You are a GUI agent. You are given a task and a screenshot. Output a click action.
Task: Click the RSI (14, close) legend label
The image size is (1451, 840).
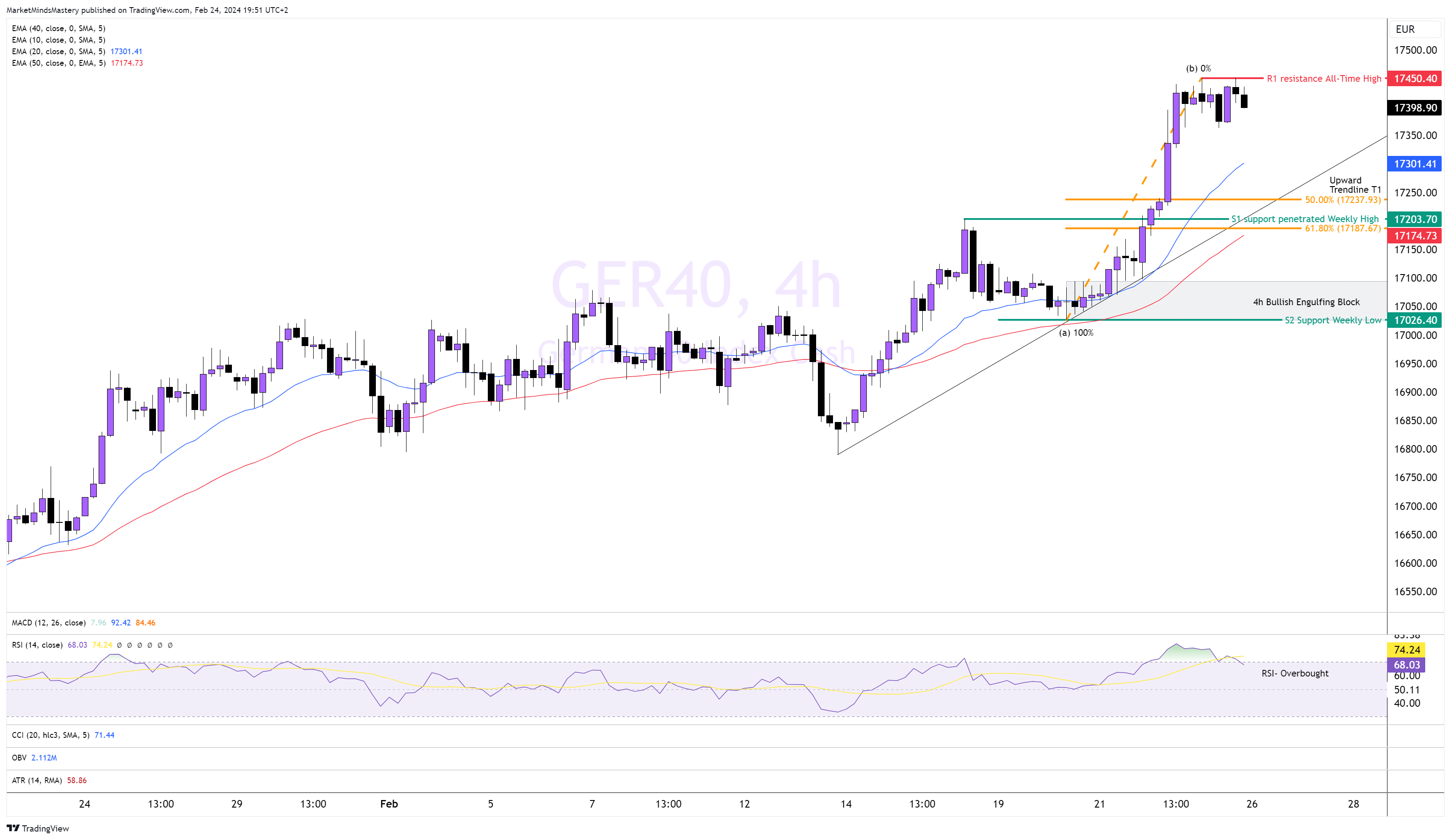point(37,645)
